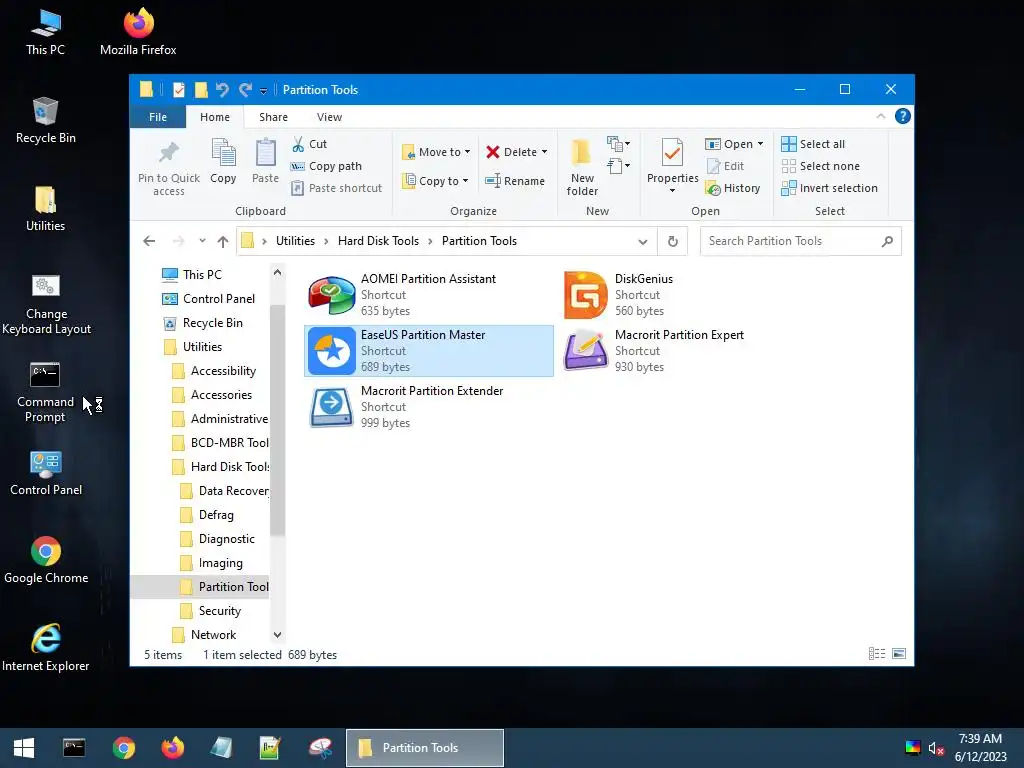Open the Copy to dropdown
Screen dimensions: 1024x768
click(436, 181)
